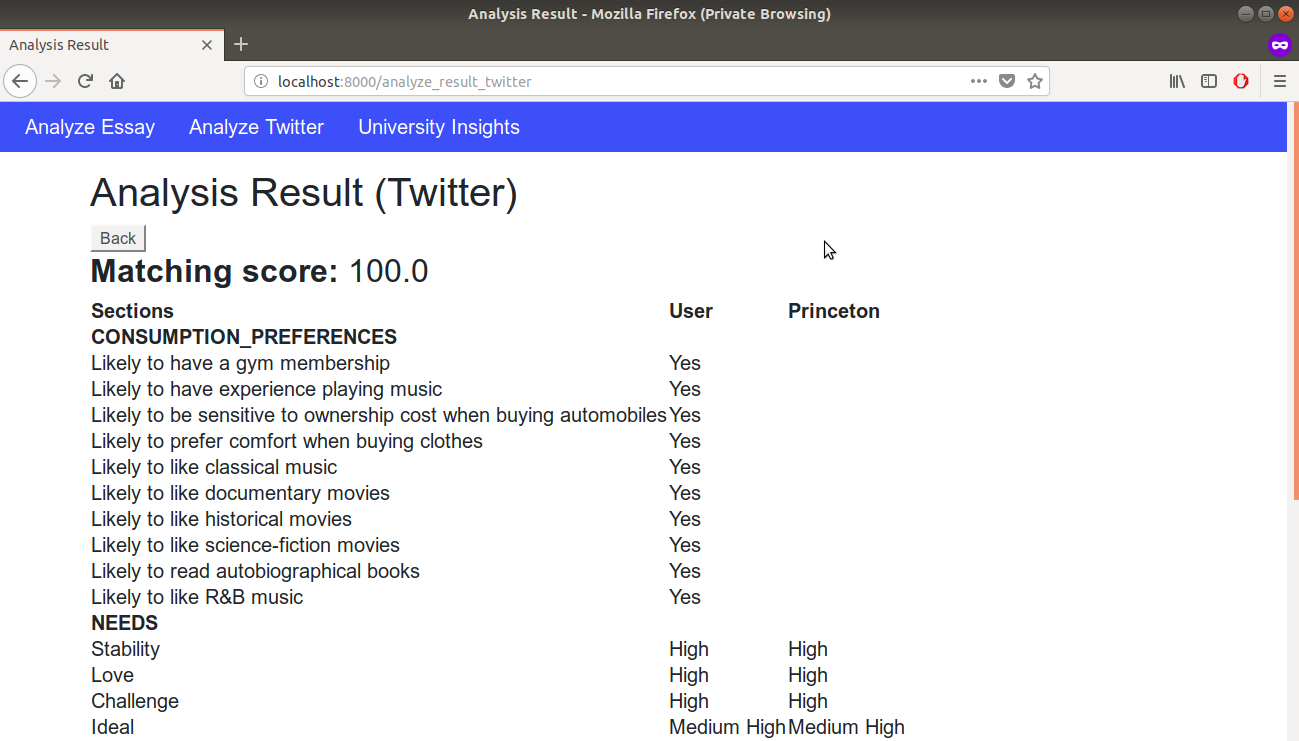The image size is (1299, 741).
Task: Open page actions three-dot menu
Action: (x=979, y=81)
